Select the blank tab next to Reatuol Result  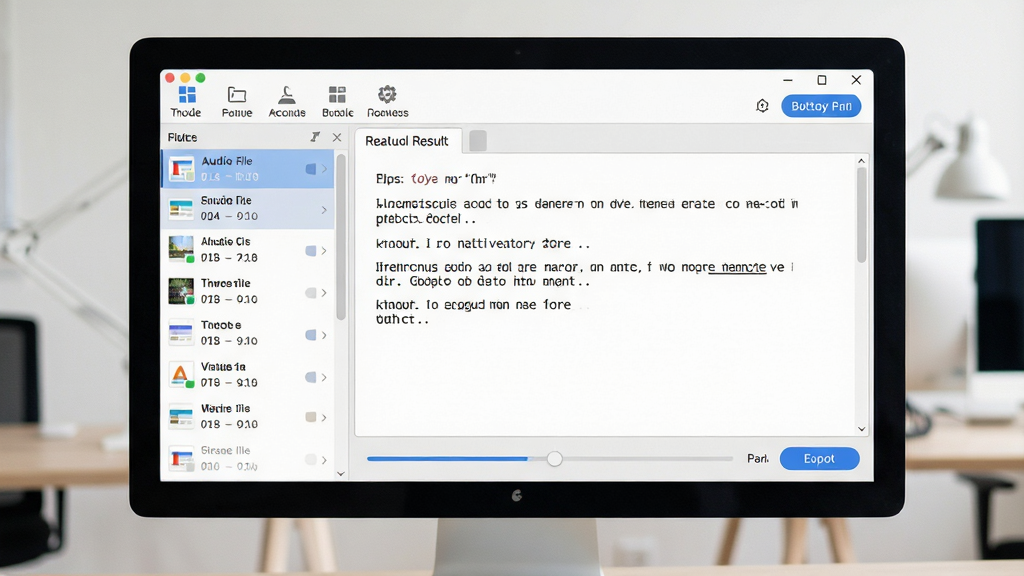point(478,140)
